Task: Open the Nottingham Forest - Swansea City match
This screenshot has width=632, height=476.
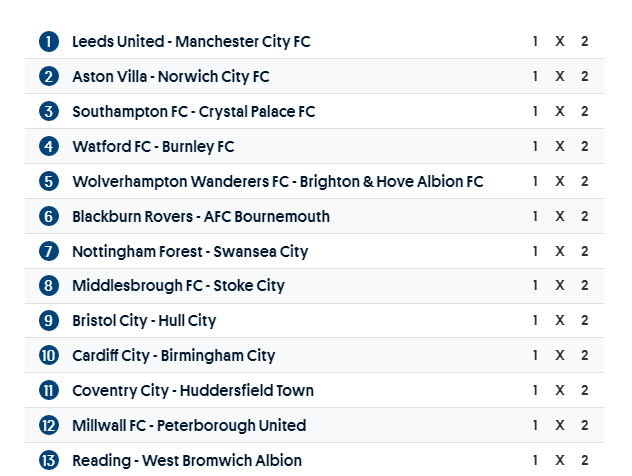Action: click(x=190, y=251)
